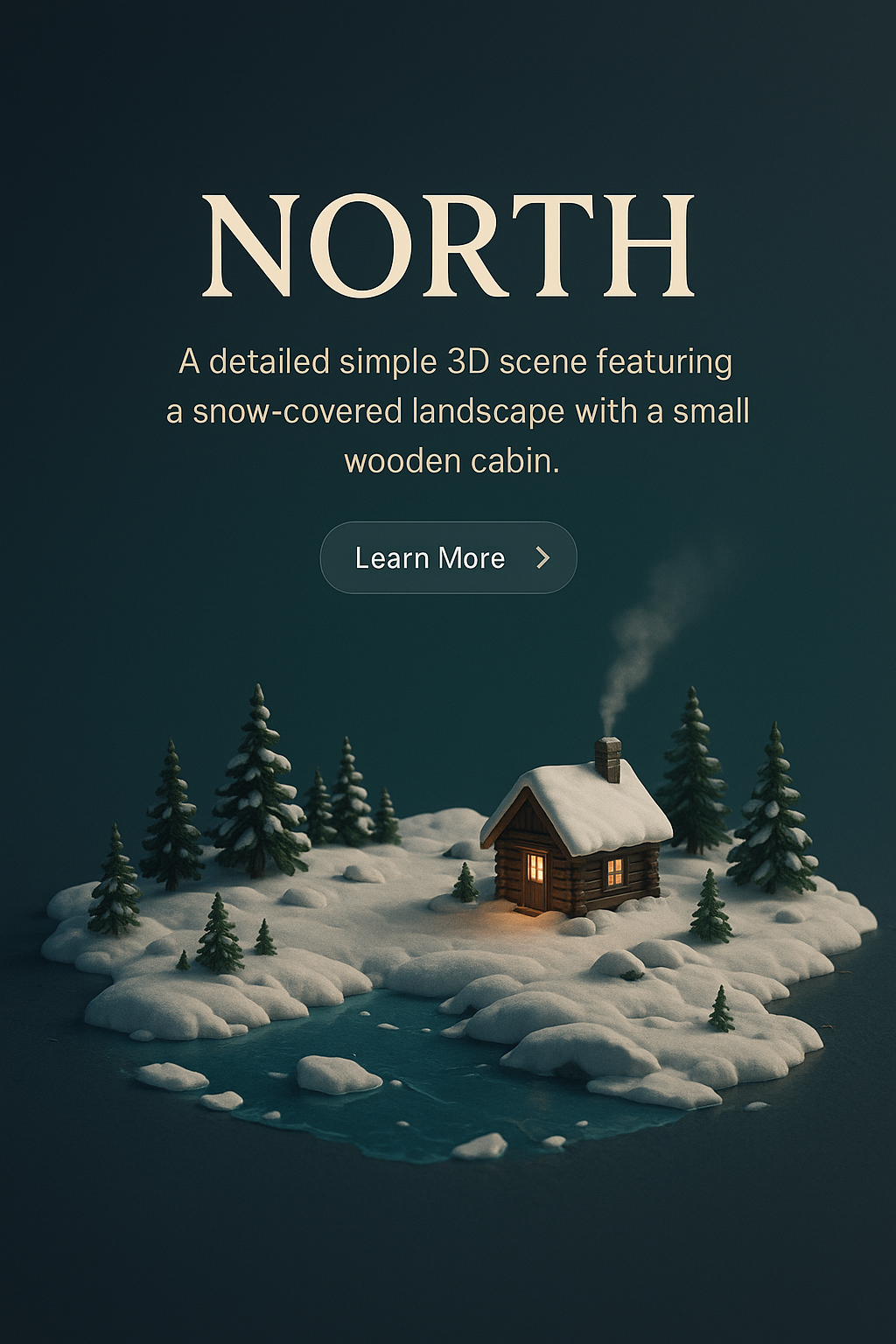896x1344 pixels.
Task: Click the Learn More button
Action: point(448,557)
